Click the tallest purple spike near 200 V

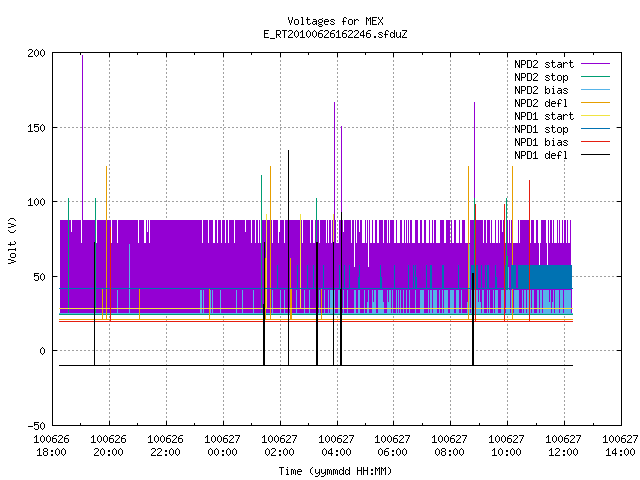(x=82, y=137)
